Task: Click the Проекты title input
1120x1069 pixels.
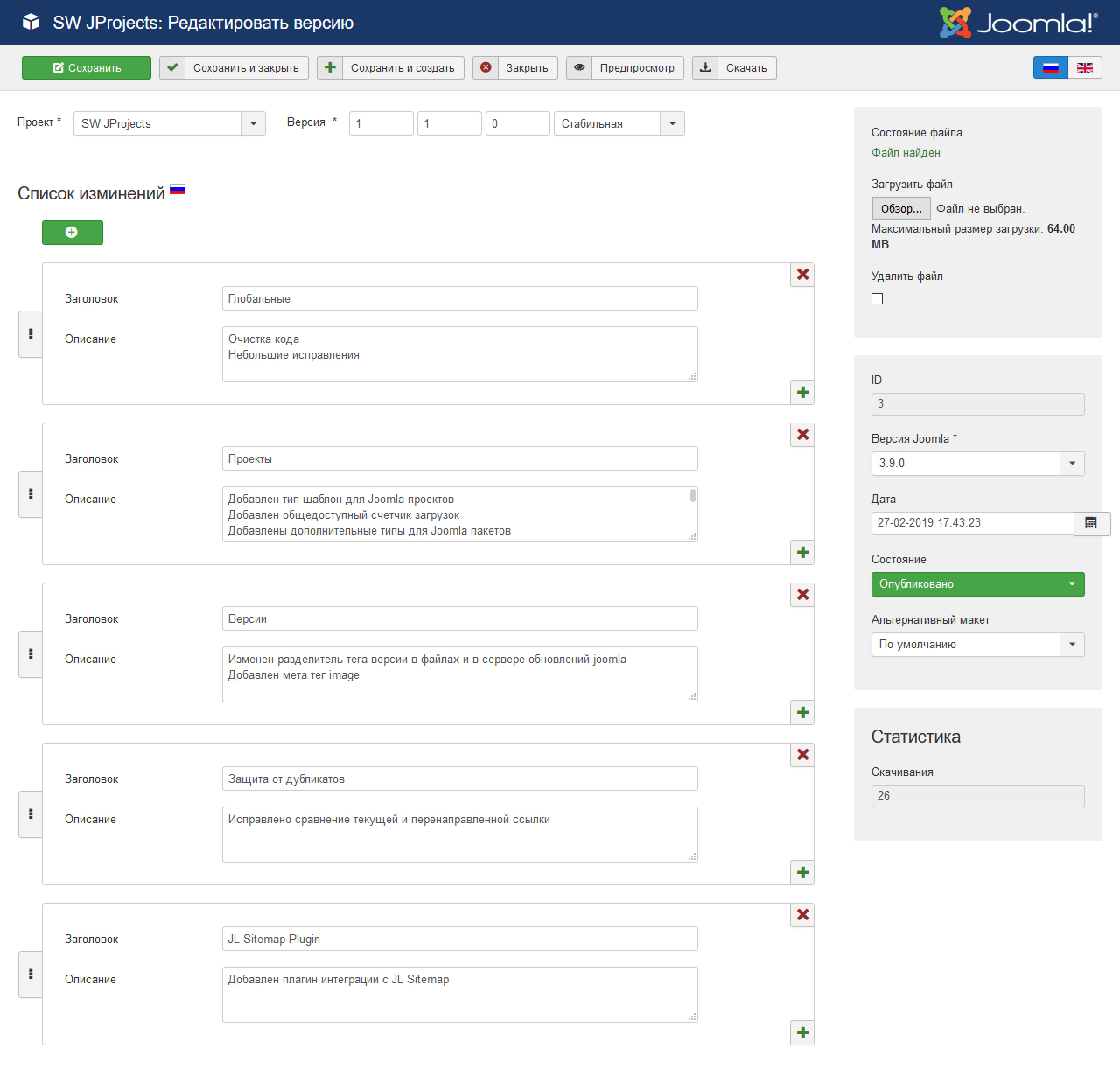Action: click(460, 458)
